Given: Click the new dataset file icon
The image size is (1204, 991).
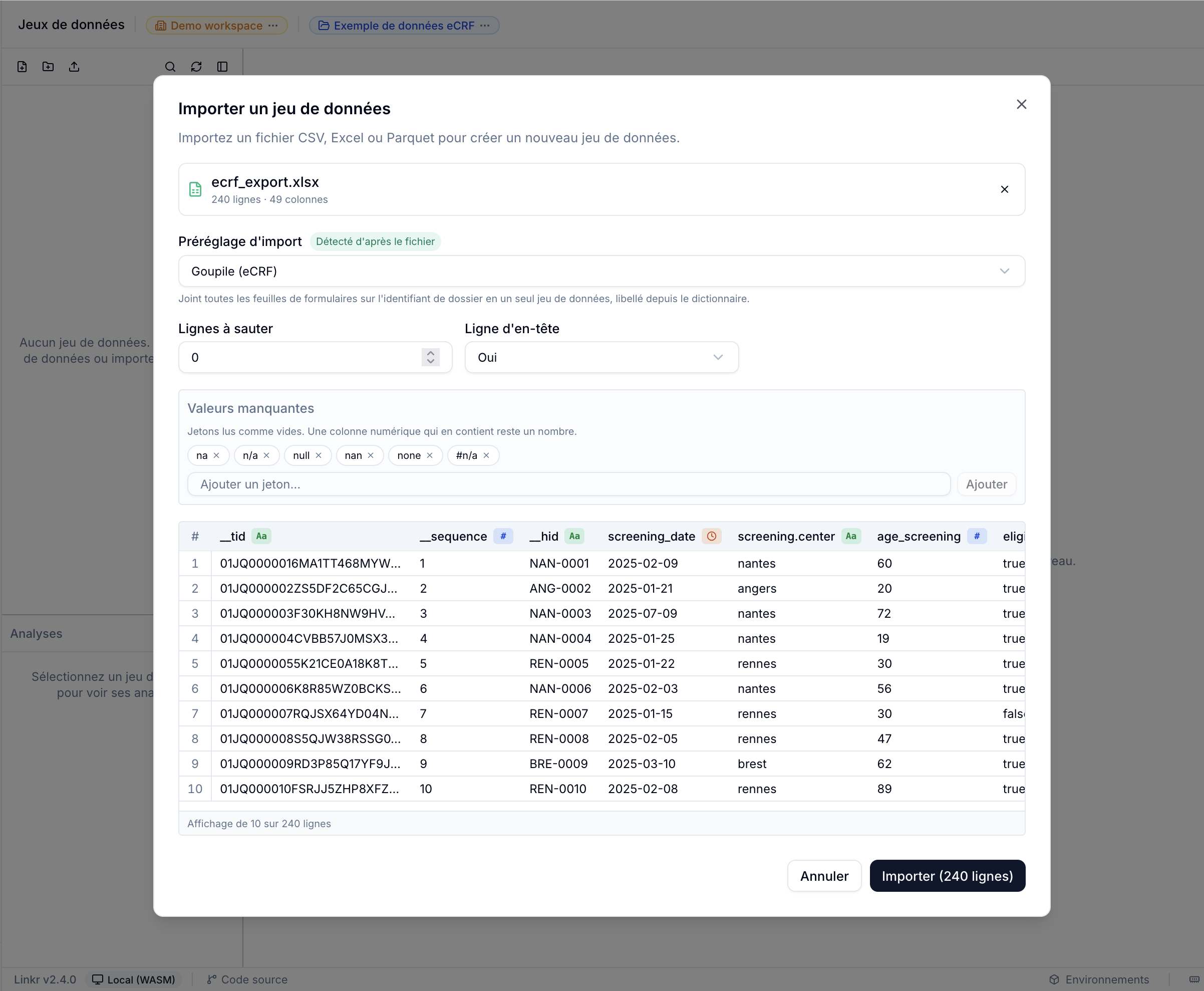Looking at the screenshot, I should point(22,67).
